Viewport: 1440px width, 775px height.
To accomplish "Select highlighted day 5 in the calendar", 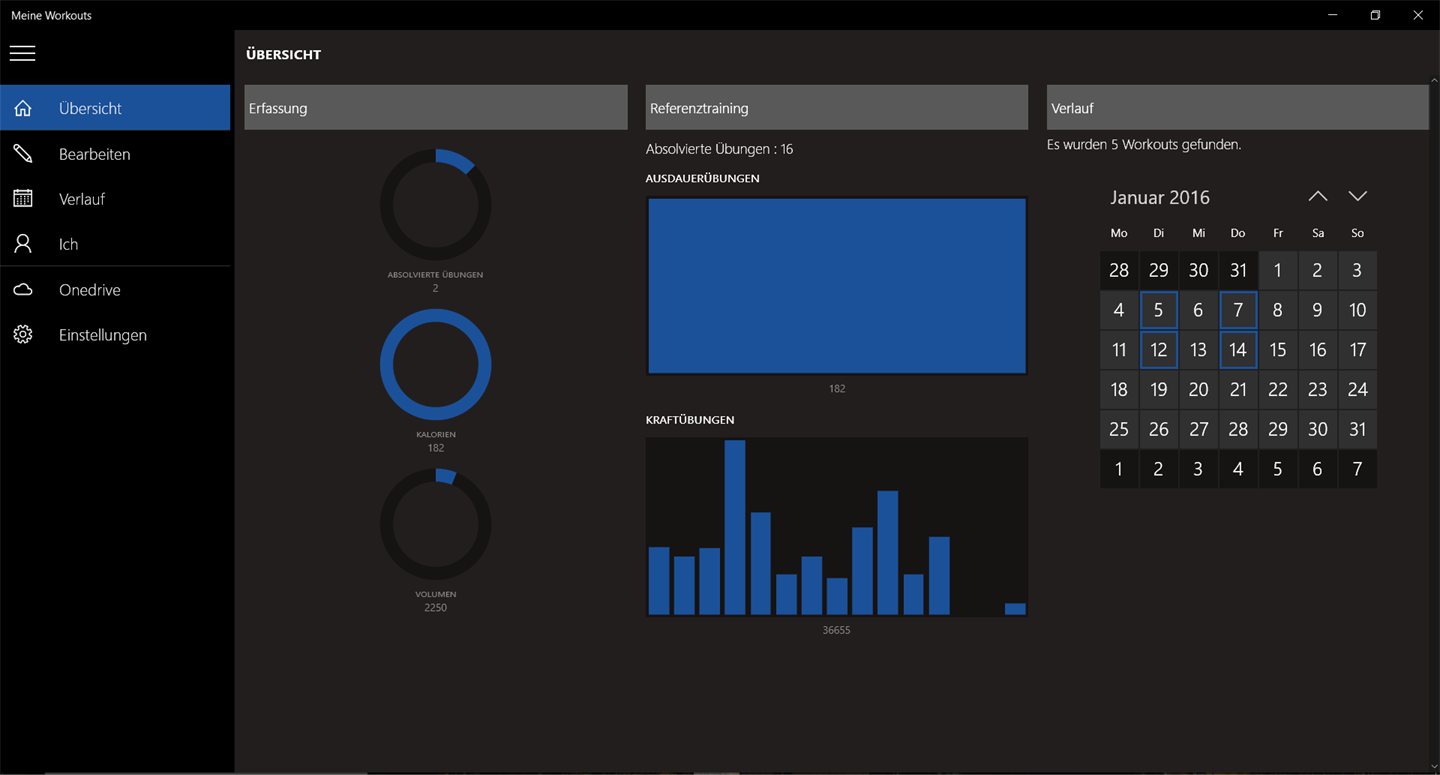I will pos(1158,310).
